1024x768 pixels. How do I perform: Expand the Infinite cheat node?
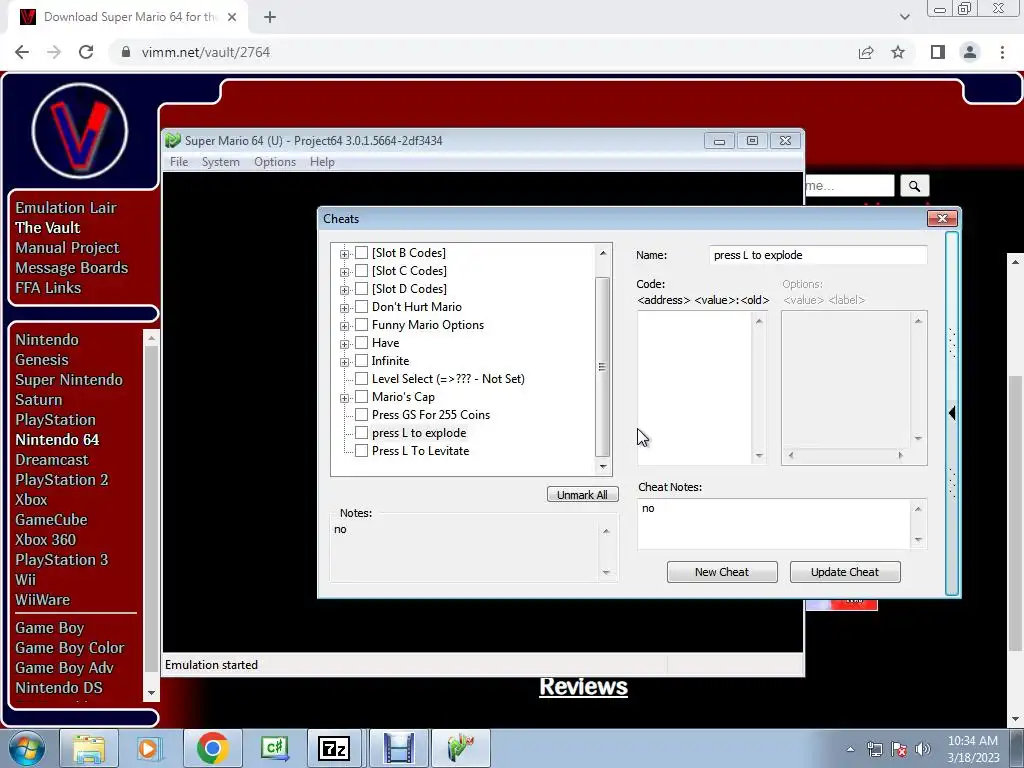click(344, 361)
